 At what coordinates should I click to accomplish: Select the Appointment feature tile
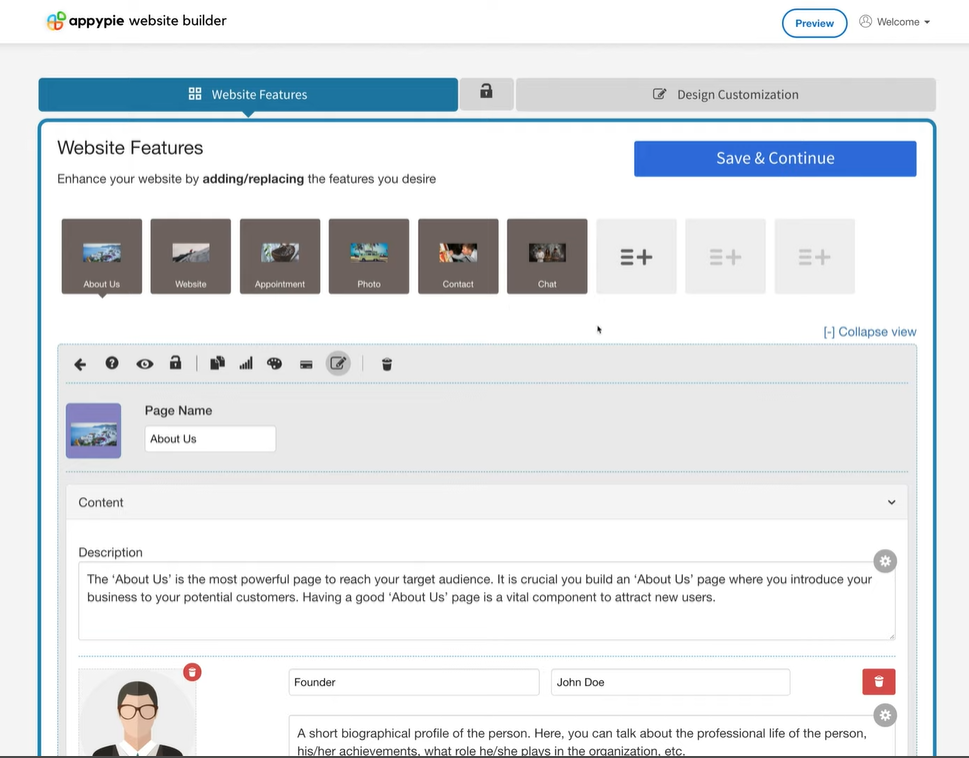[280, 256]
